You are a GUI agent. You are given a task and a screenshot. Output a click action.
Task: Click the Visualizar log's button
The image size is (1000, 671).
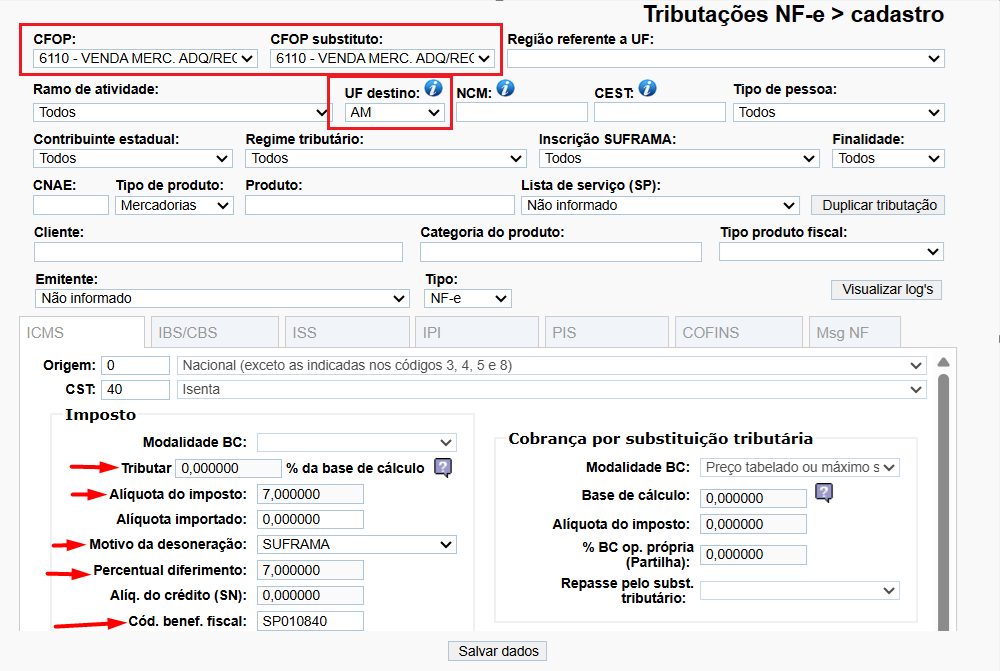[x=887, y=290]
